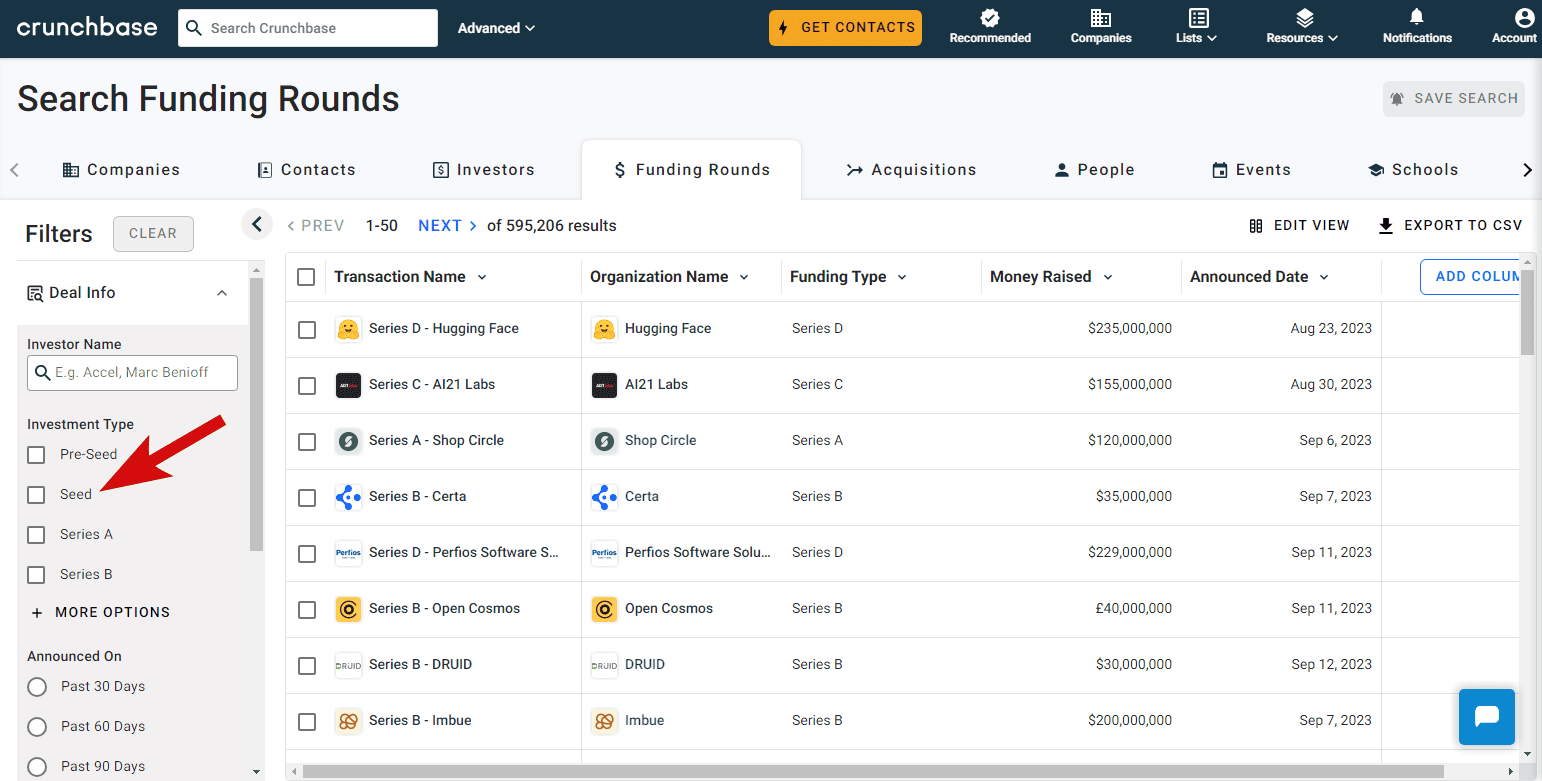1542x781 pixels.
Task: Open the Recommended icon in top navigation
Action: tap(990, 18)
